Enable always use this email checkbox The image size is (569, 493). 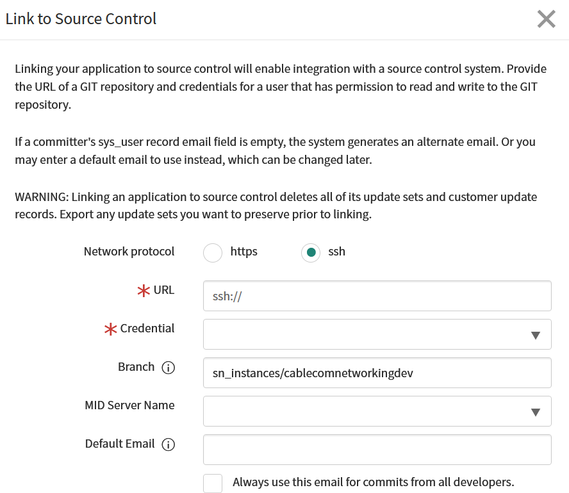click(x=213, y=483)
